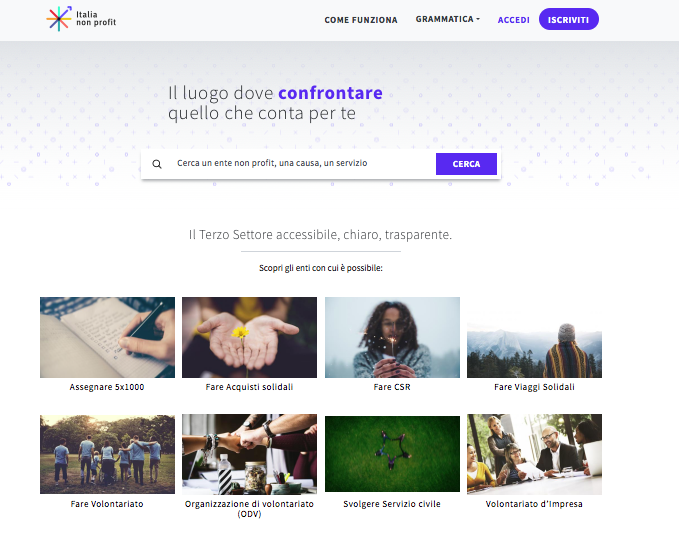This screenshot has width=679, height=542.
Task: Click the Svolgere Servizio civile caption
Action: pyautogui.click(x=392, y=504)
